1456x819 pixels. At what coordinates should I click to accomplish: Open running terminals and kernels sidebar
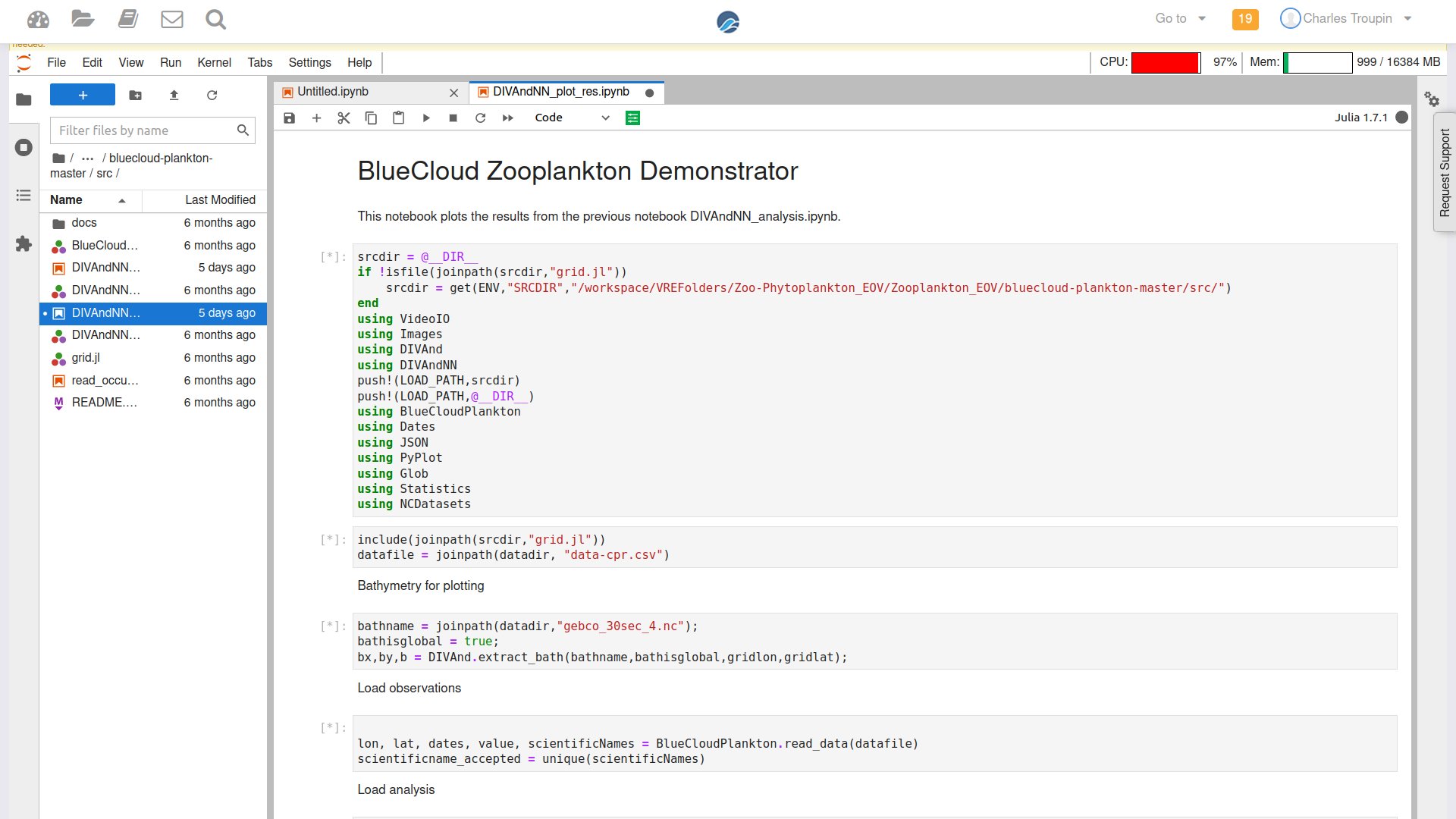pos(24,147)
